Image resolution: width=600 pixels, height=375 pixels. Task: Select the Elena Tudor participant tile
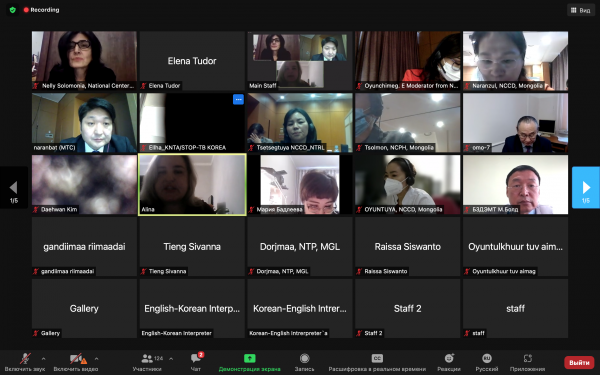click(x=192, y=60)
